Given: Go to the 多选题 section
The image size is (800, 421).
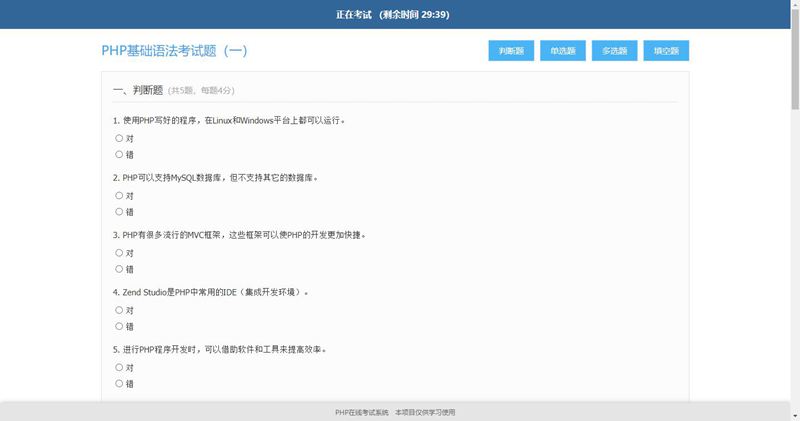Looking at the screenshot, I should tap(614, 51).
